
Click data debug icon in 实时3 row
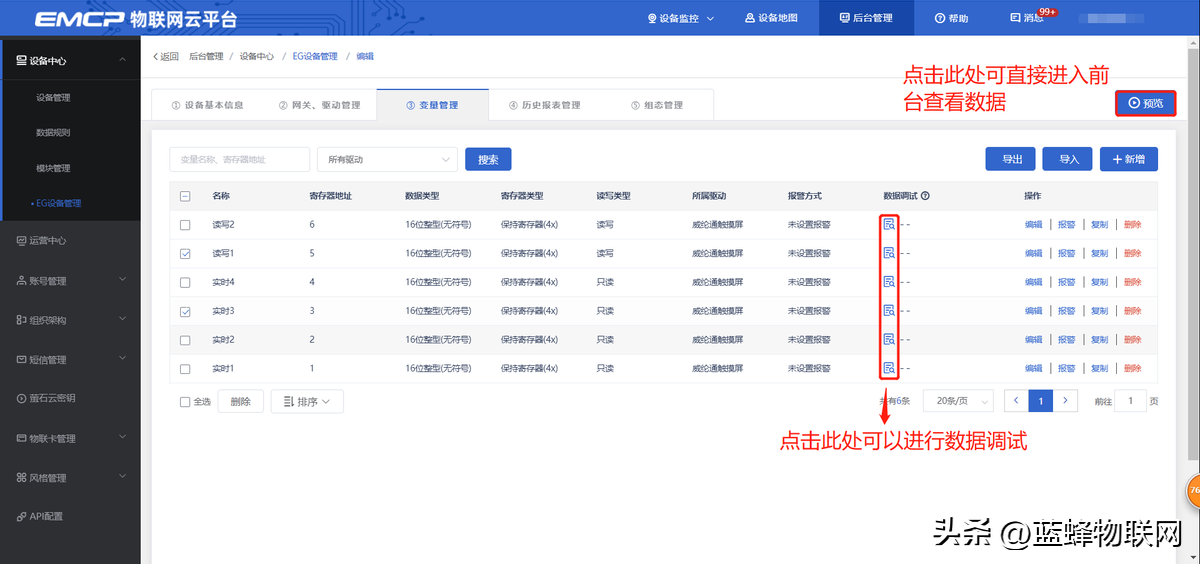click(888, 311)
